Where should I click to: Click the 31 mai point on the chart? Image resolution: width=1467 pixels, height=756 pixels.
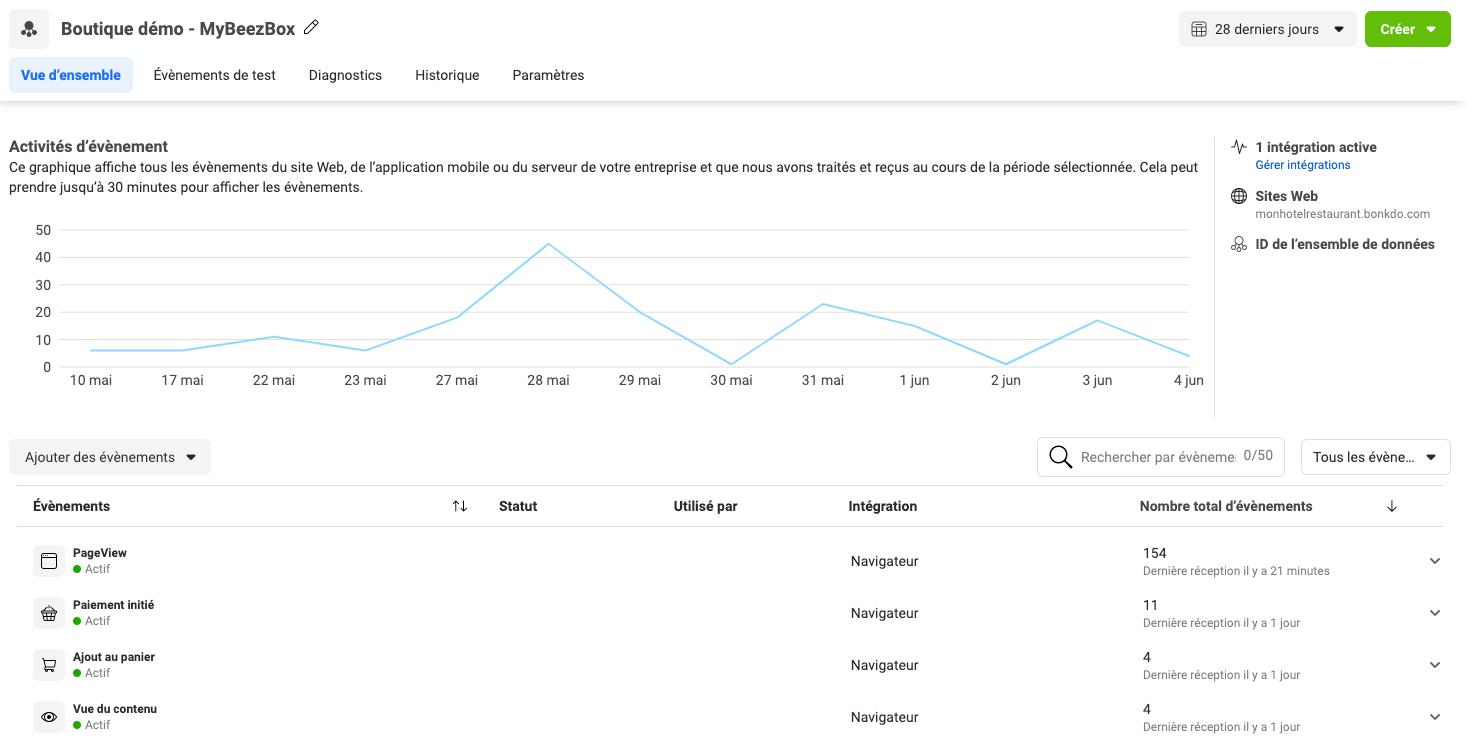click(x=823, y=304)
